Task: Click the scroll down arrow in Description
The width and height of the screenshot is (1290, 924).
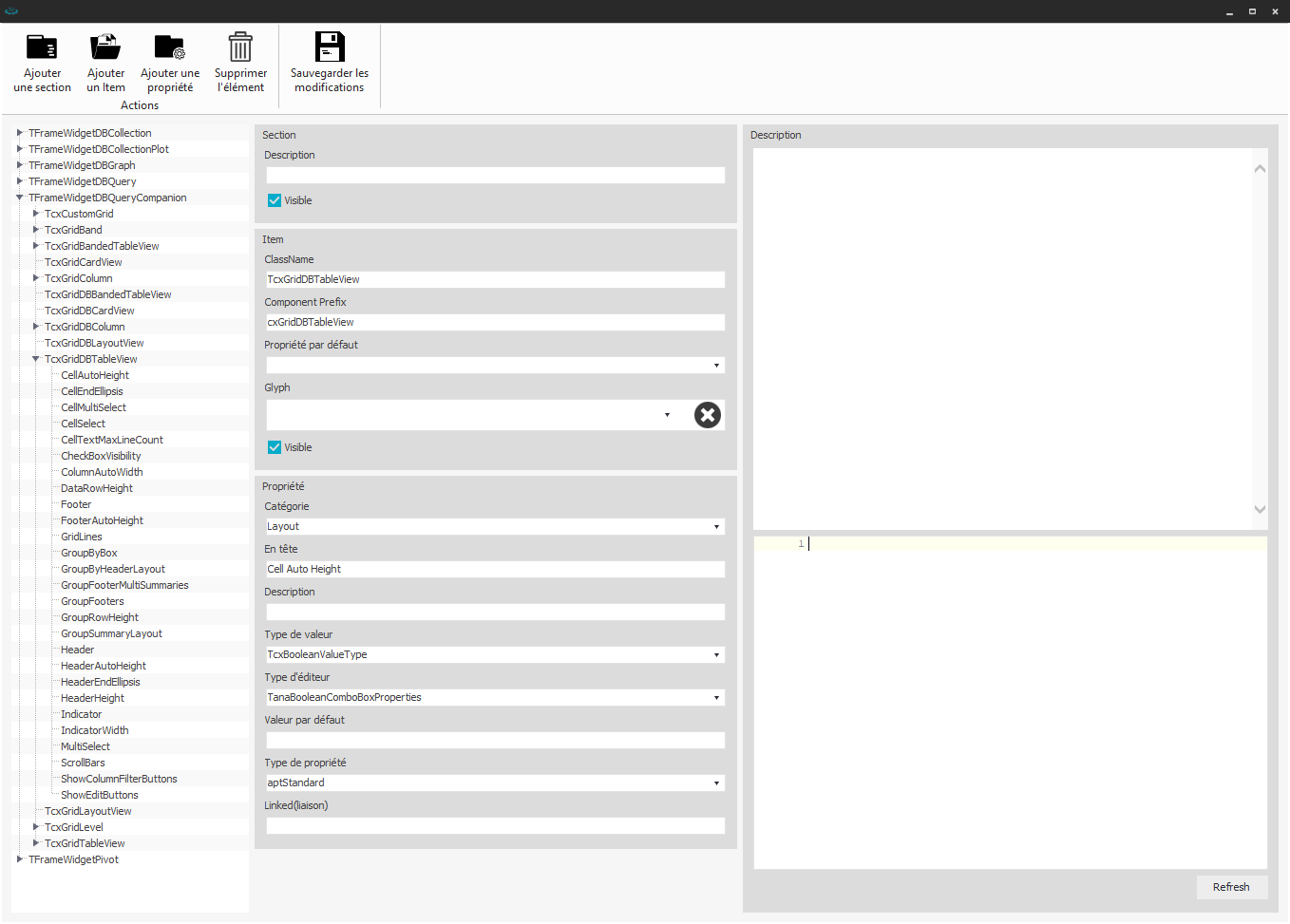Action: tap(1260, 510)
